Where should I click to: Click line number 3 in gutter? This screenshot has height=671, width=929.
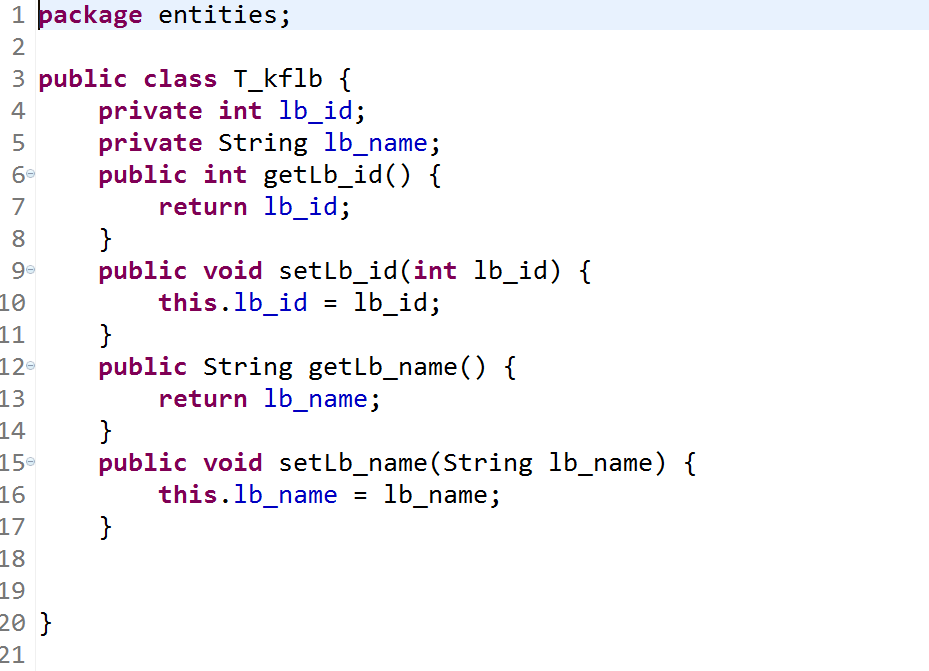pyautogui.click(x=18, y=79)
